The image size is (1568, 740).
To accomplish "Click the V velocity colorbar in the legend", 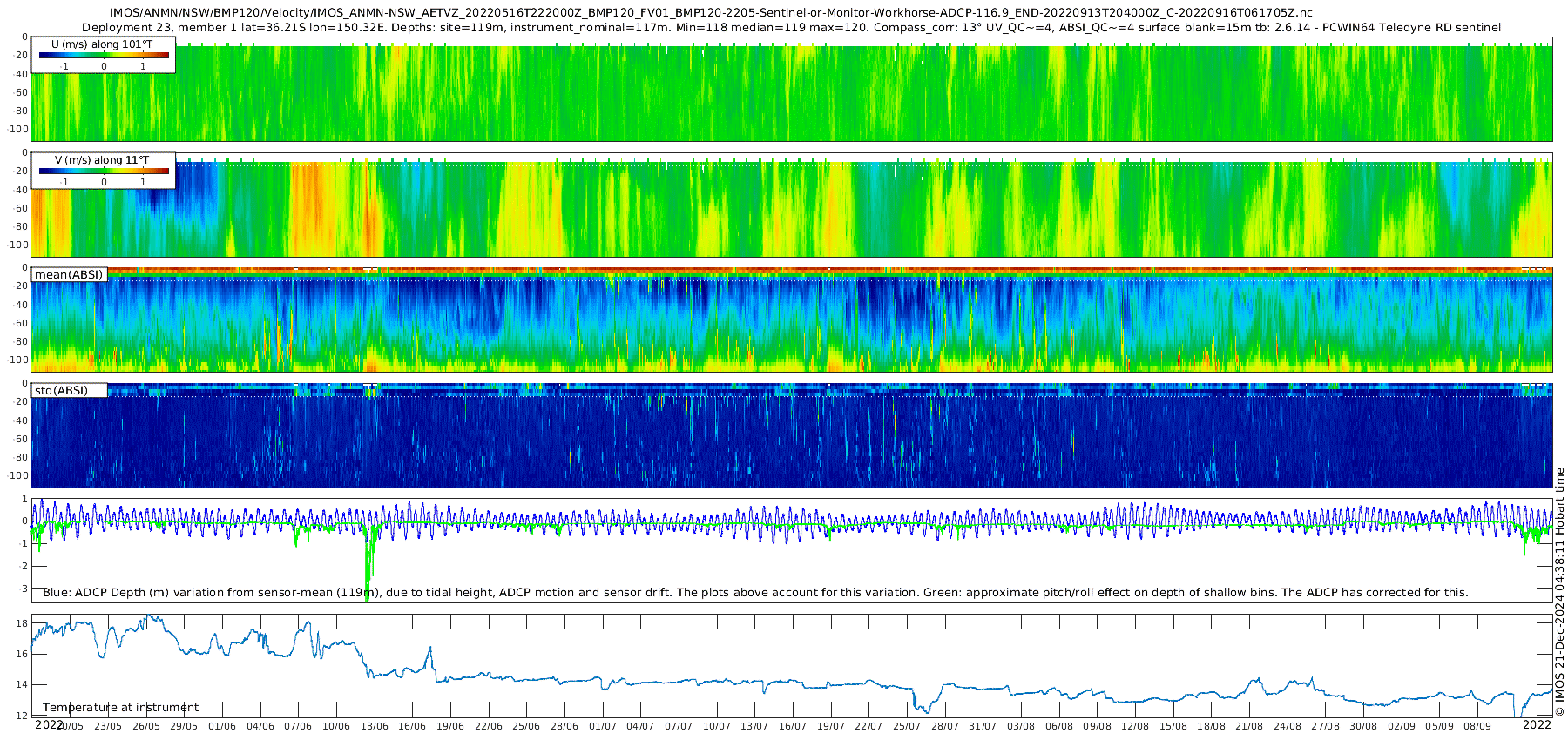I will [104, 171].
